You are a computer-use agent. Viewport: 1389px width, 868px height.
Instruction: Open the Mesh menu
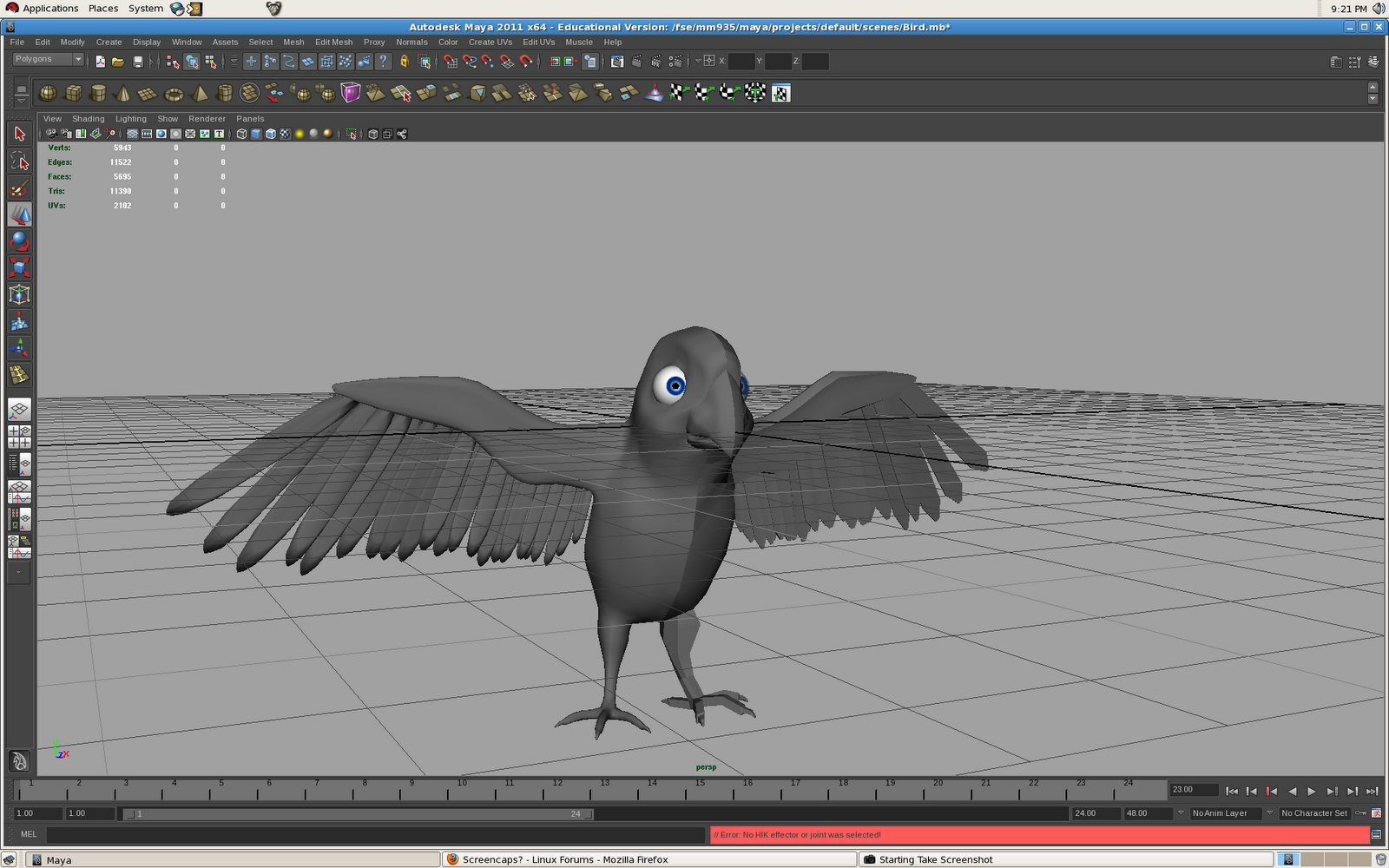[293, 42]
